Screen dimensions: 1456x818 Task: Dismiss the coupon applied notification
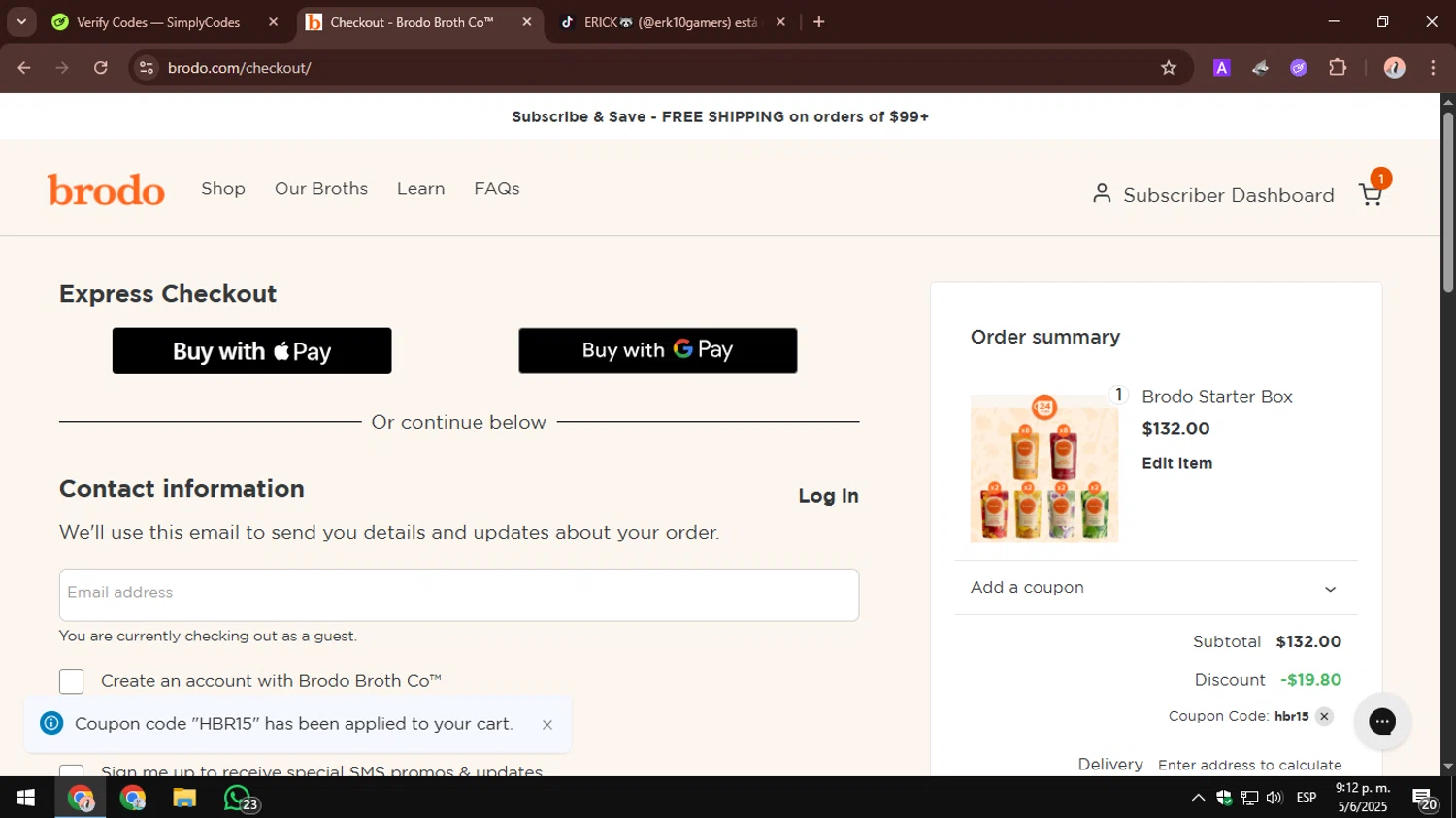coord(547,725)
